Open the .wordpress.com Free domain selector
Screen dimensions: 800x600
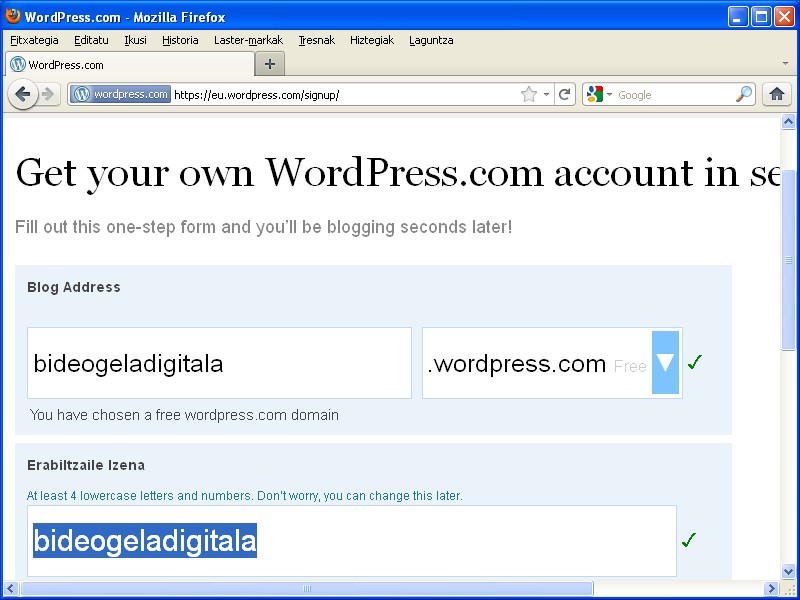(552, 363)
